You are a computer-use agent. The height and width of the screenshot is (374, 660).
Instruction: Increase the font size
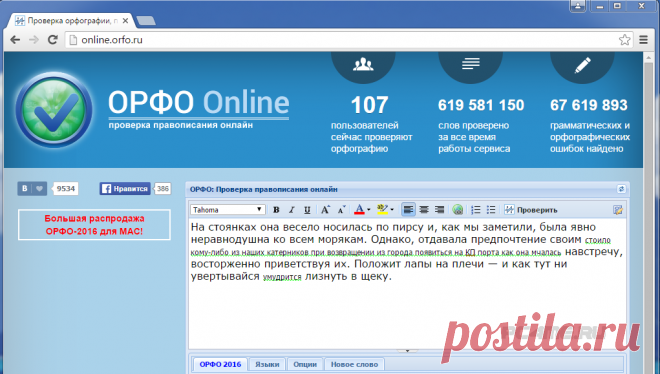point(325,210)
